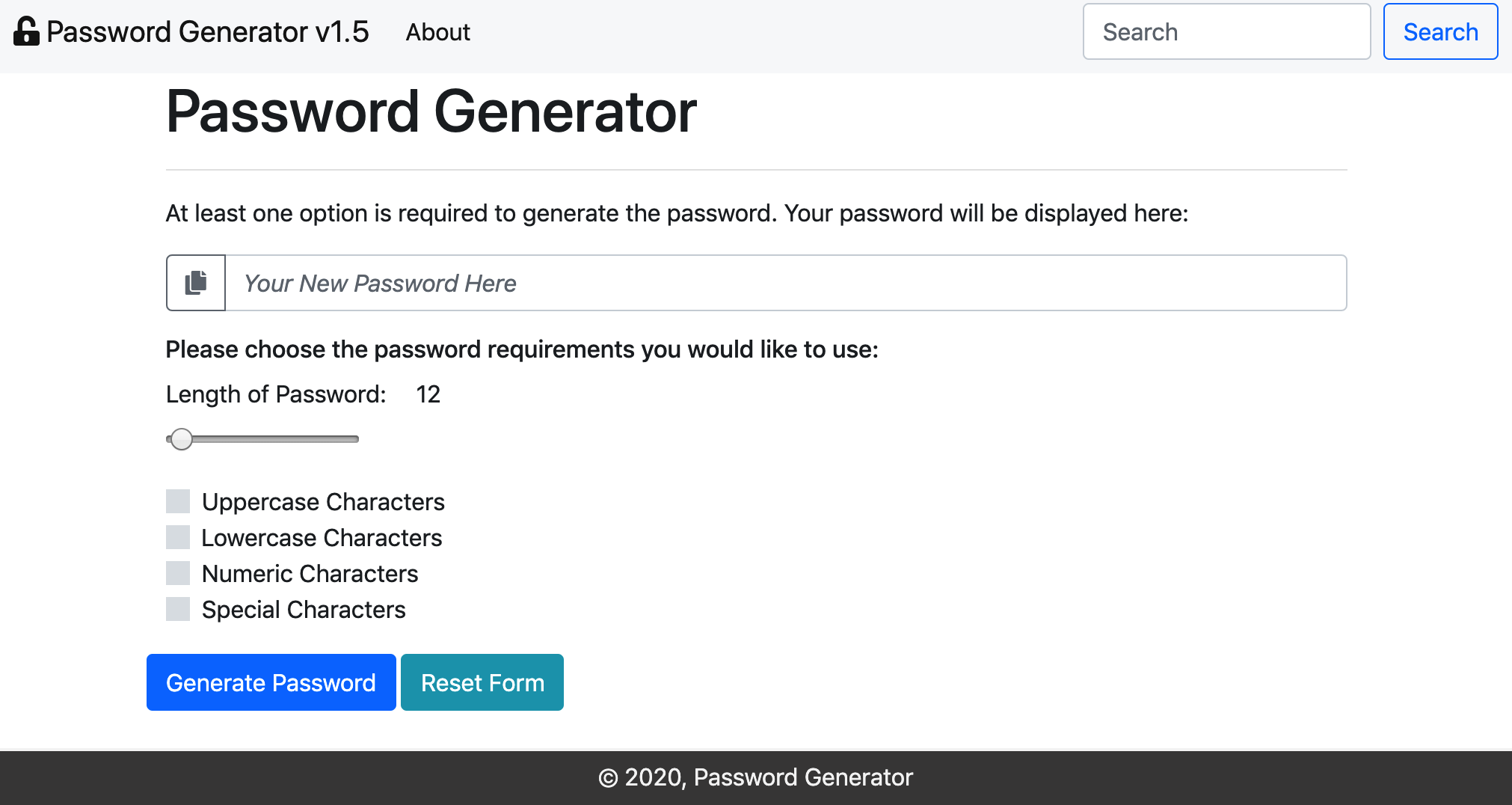This screenshot has width=1512, height=805.
Task: Check the Numeric Characters option
Action: (178, 573)
